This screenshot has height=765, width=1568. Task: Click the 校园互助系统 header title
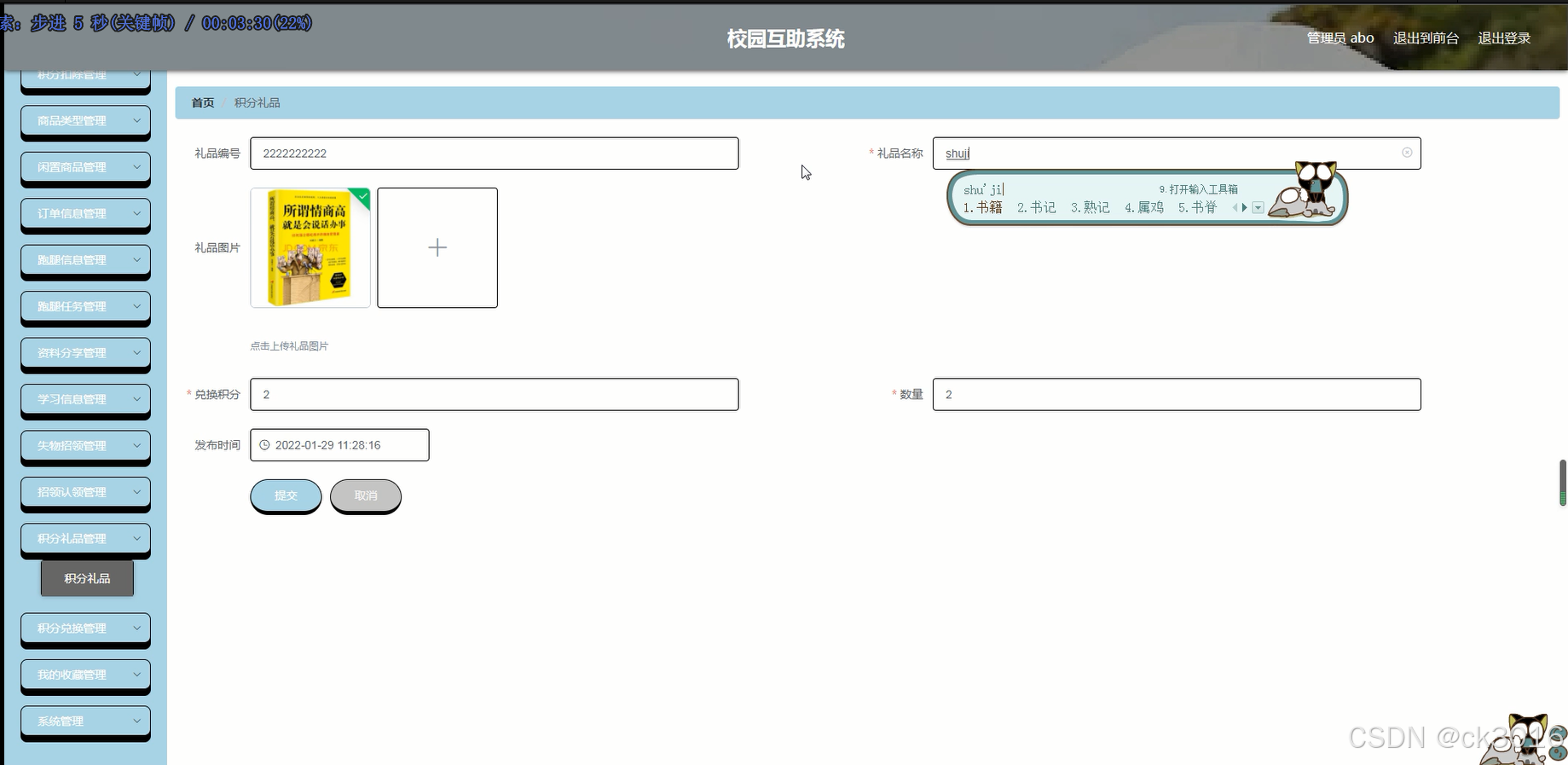tap(785, 38)
